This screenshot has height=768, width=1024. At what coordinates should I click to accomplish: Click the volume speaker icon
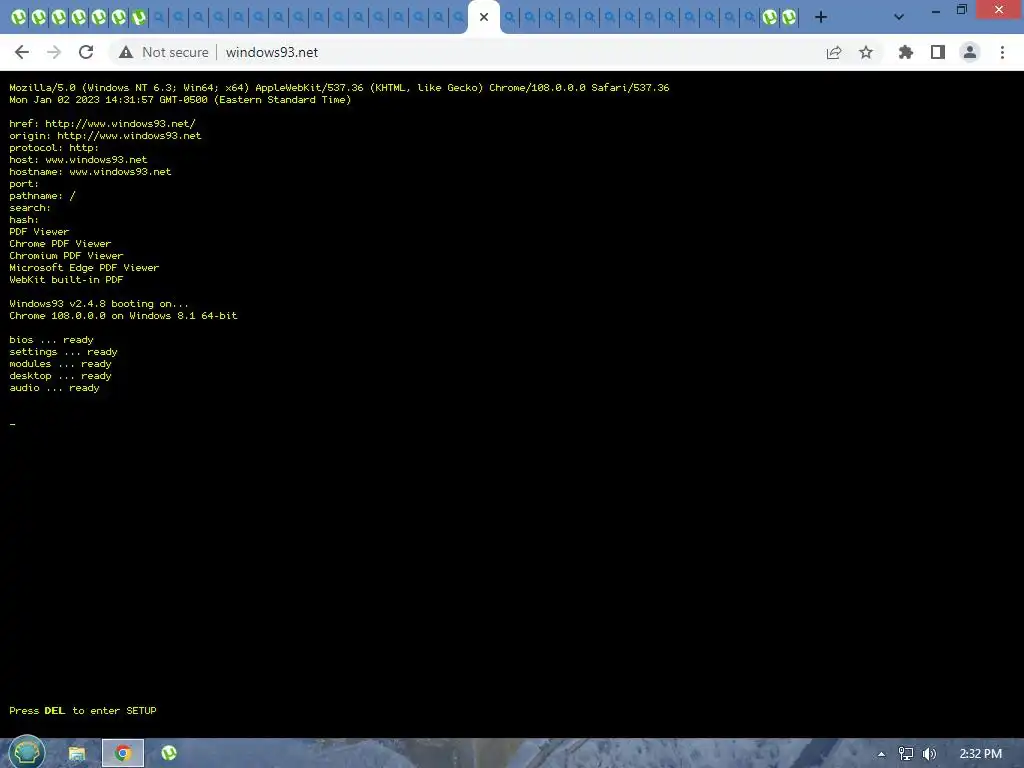click(x=929, y=754)
